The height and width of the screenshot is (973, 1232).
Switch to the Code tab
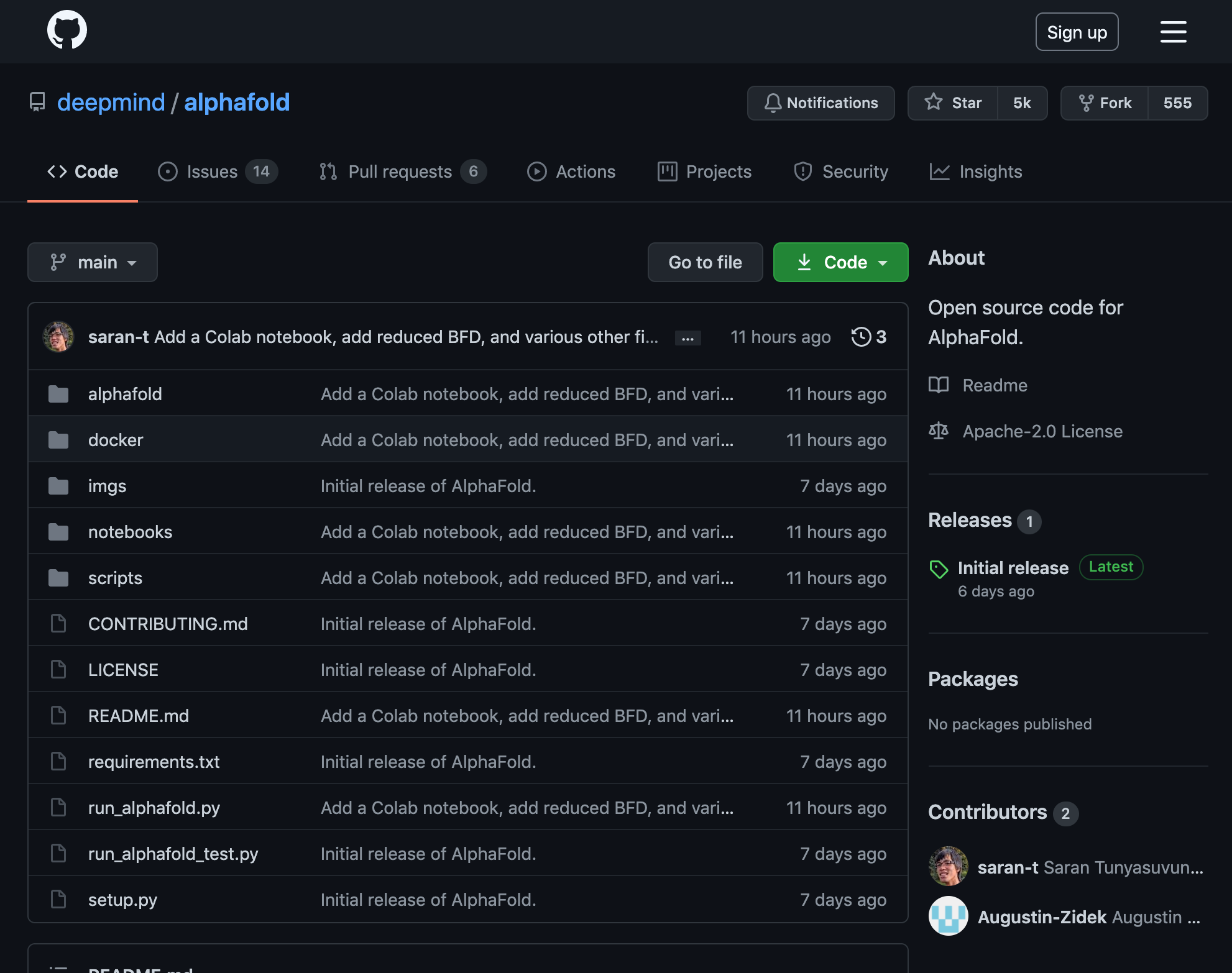pos(83,171)
